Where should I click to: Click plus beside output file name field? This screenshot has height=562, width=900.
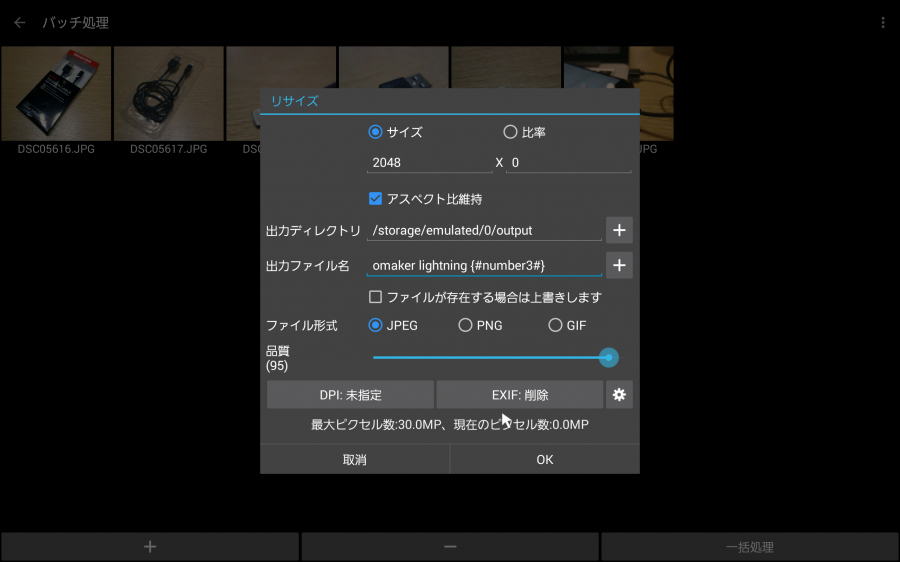(x=619, y=265)
